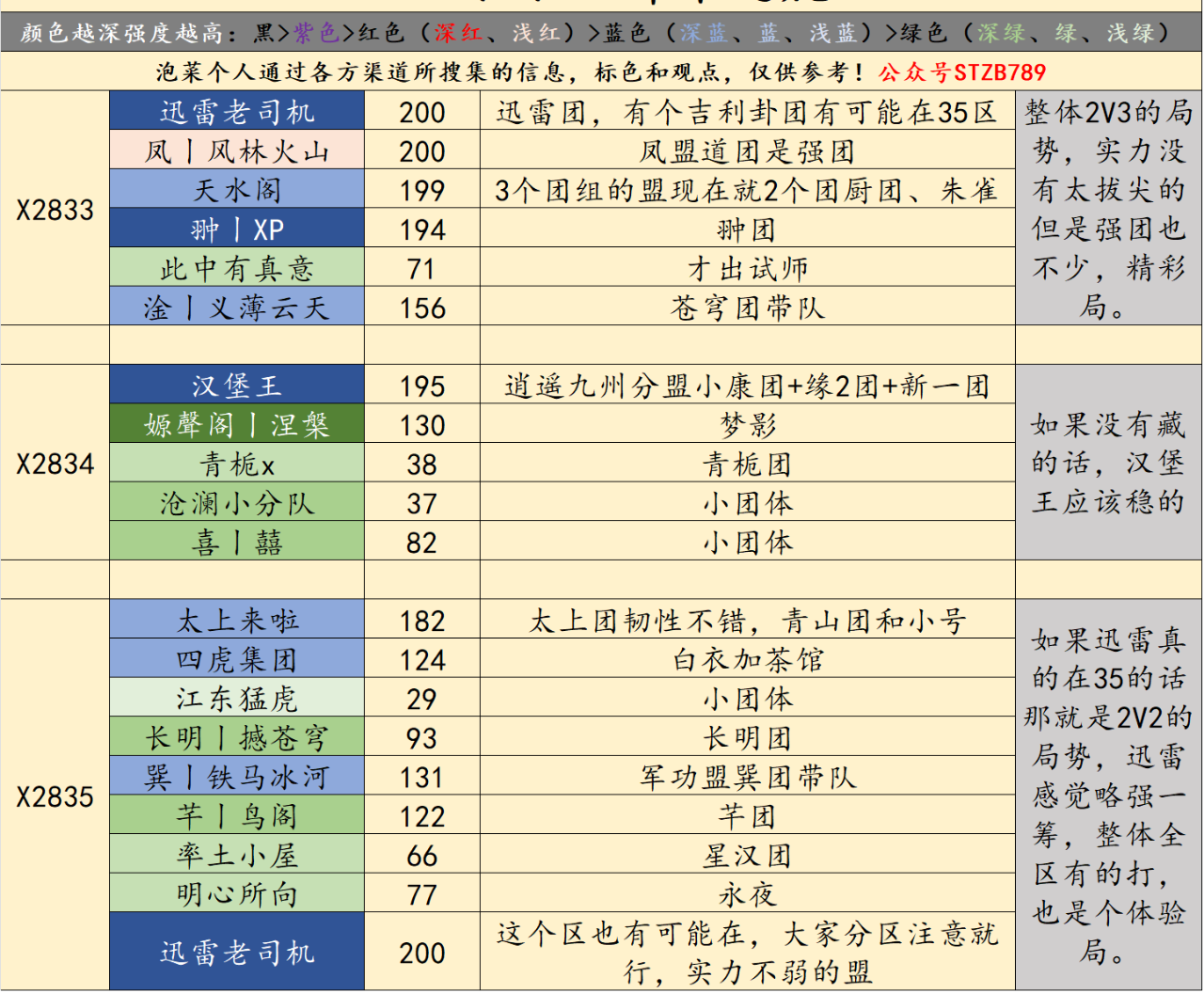
Task: Select the value 37 in 沧澜小分队 row
Action: (x=422, y=503)
